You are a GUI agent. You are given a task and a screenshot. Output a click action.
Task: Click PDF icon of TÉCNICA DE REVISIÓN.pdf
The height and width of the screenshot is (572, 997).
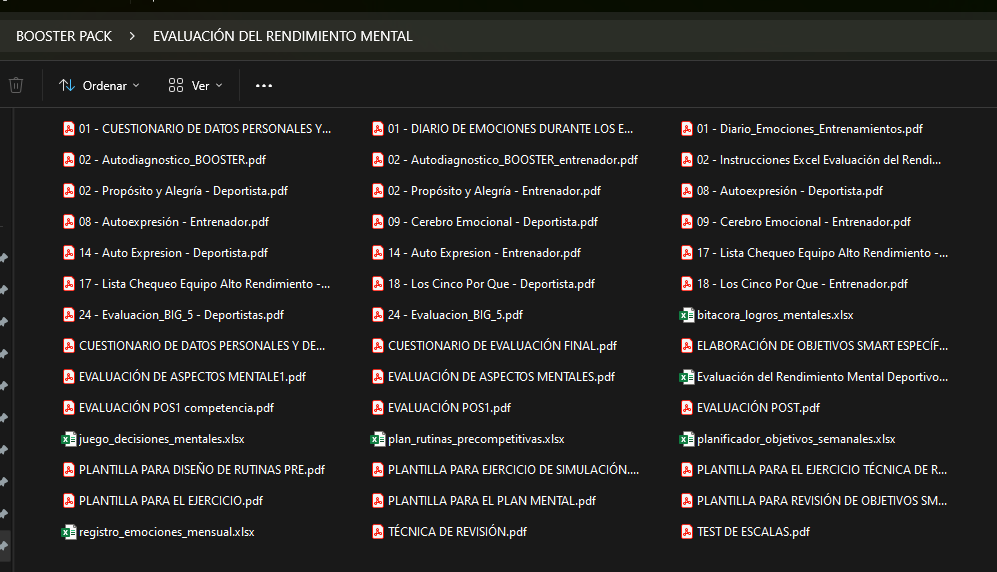pyautogui.click(x=378, y=532)
